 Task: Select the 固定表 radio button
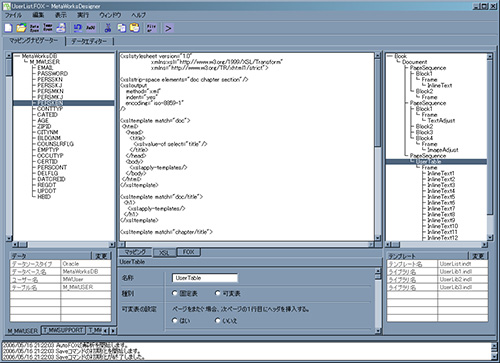click(175, 293)
